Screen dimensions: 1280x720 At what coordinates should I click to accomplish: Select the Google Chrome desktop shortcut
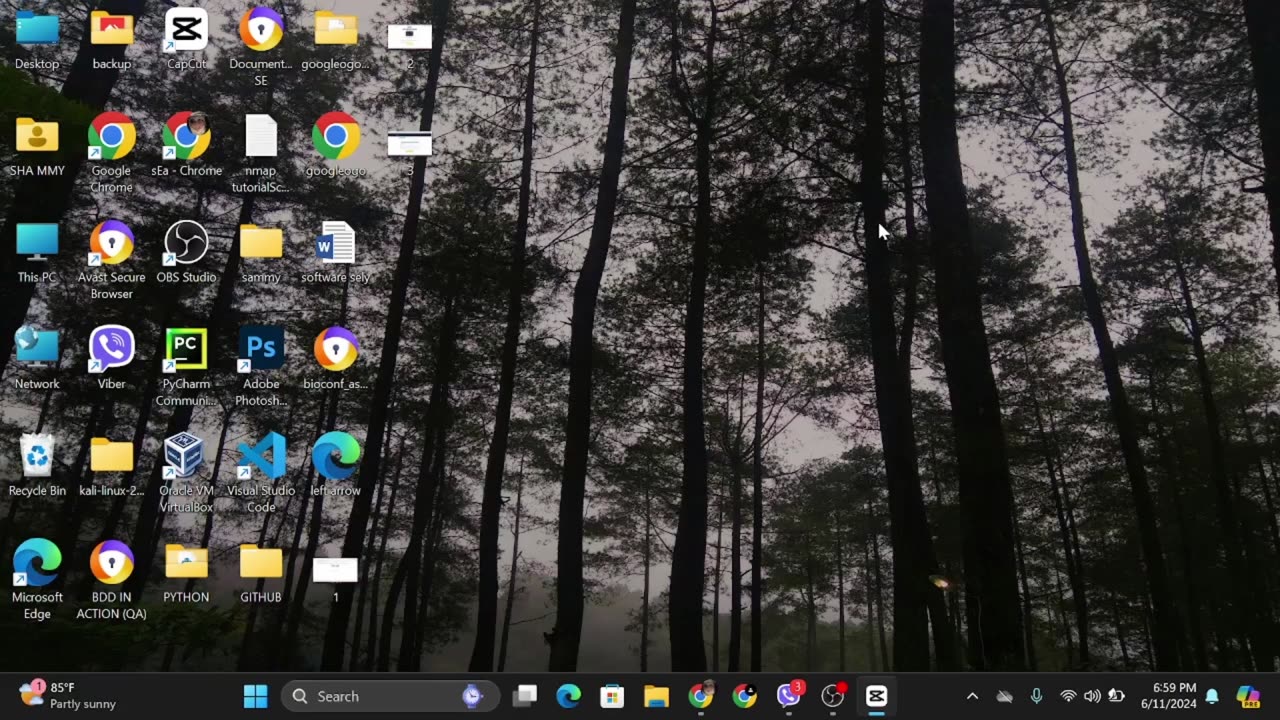pyautogui.click(x=111, y=152)
